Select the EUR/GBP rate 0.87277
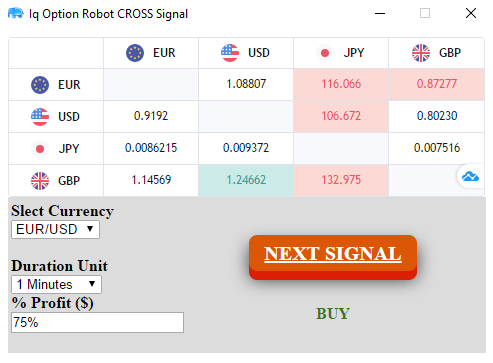The width and height of the screenshot is (493, 363). click(x=437, y=84)
